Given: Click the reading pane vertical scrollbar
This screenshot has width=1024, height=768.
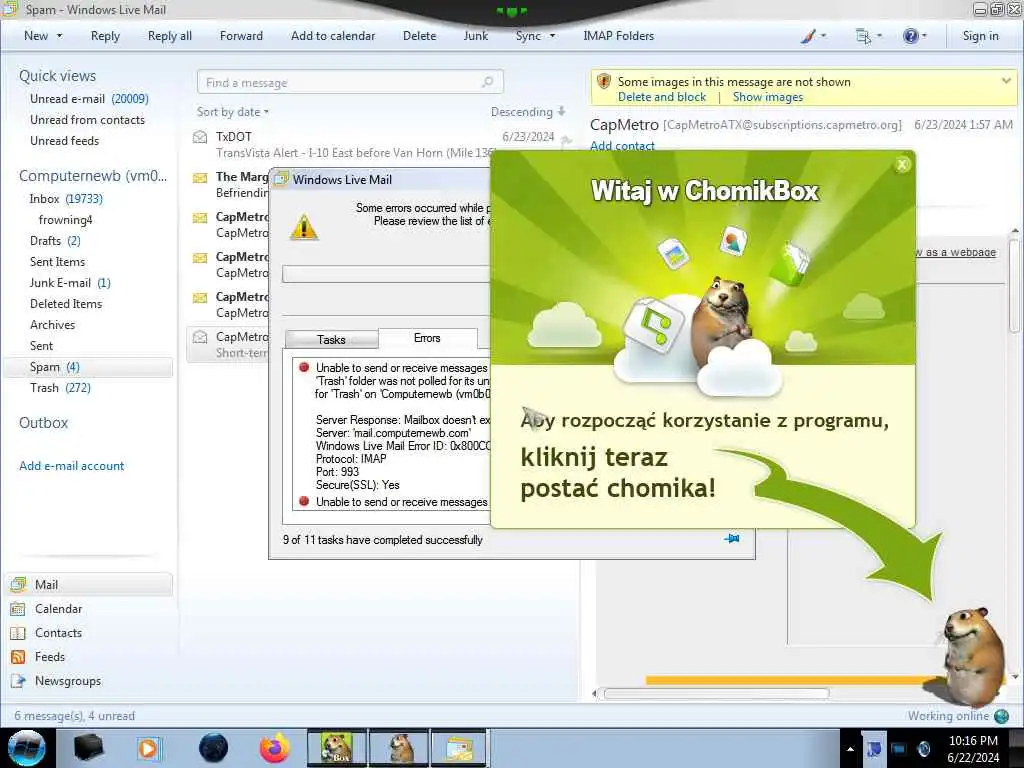Looking at the screenshot, I should coord(1015,285).
